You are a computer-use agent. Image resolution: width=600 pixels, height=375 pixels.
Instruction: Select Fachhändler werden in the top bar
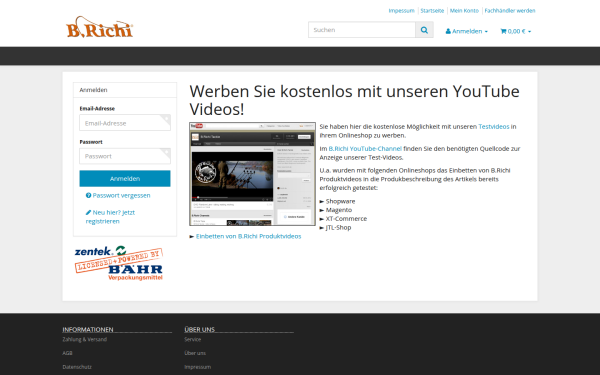[x=510, y=11]
